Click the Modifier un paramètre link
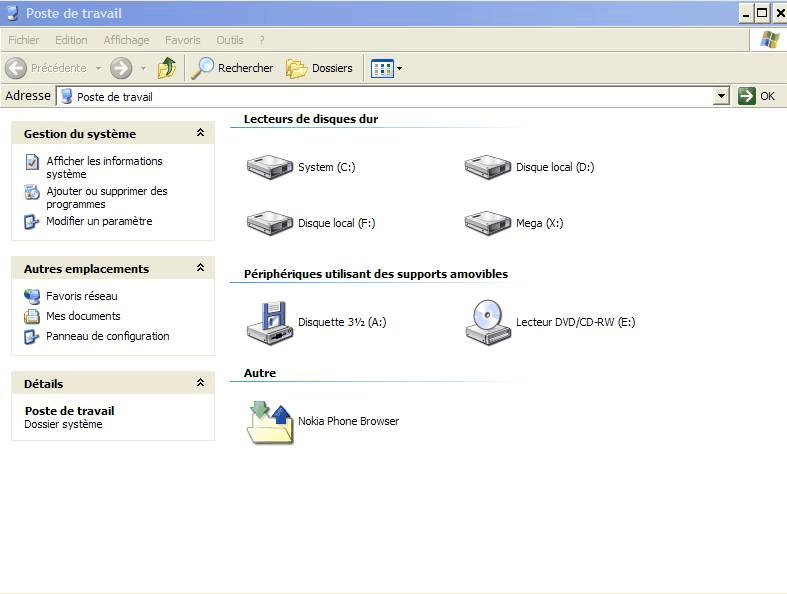The height and width of the screenshot is (594, 787). pyautogui.click(x=99, y=221)
